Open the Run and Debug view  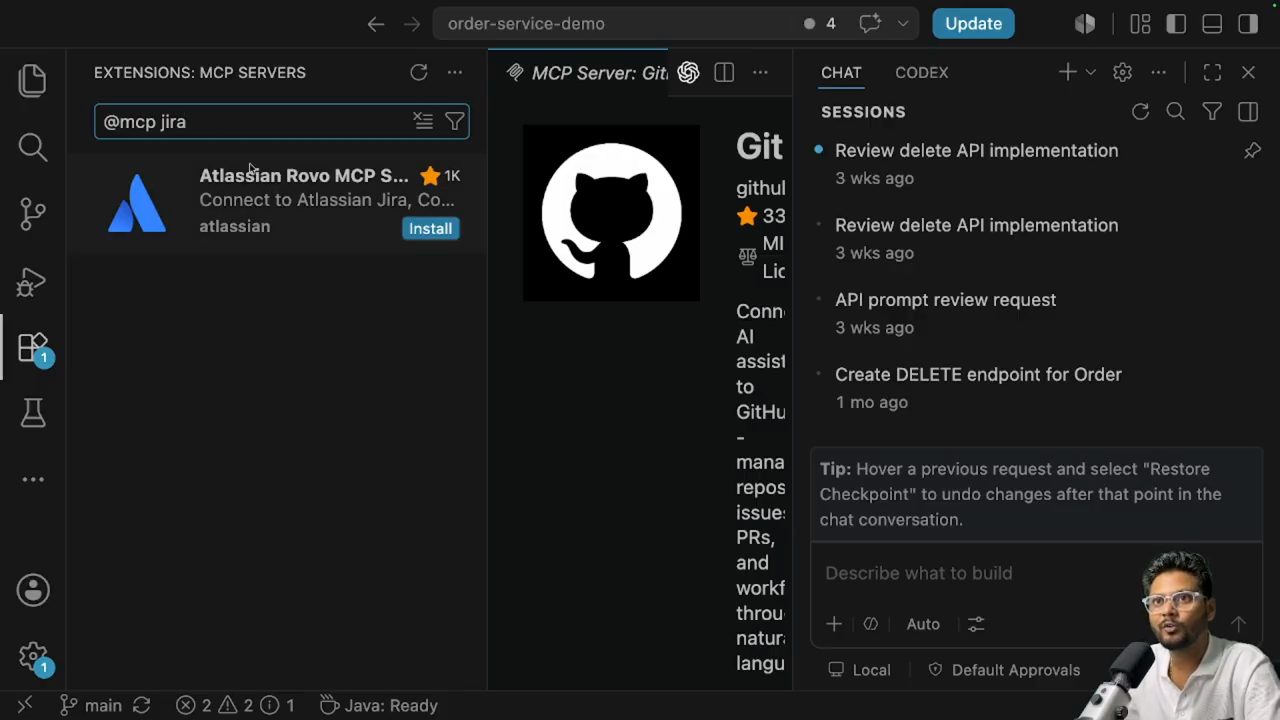point(33,281)
